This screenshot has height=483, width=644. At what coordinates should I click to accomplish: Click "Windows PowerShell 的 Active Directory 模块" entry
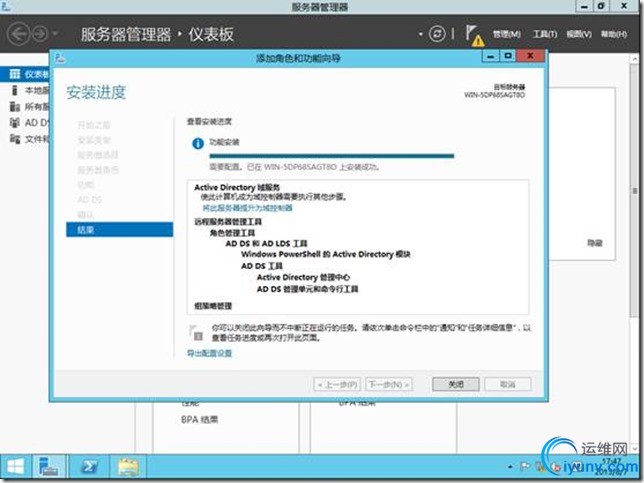coord(326,254)
